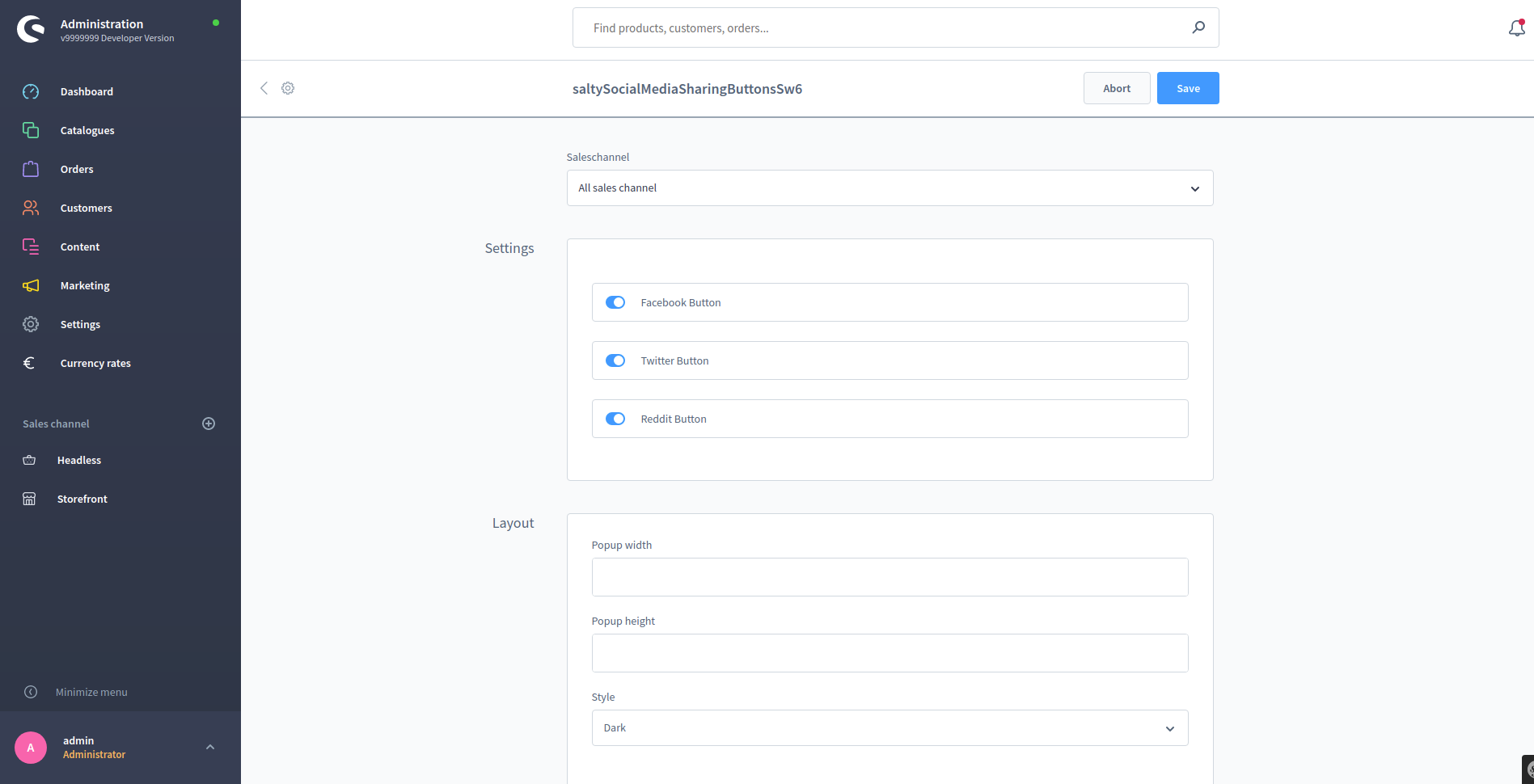Click the Minimize menu icon
The width and height of the screenshot is (1534, 784).
pos(31,692)
